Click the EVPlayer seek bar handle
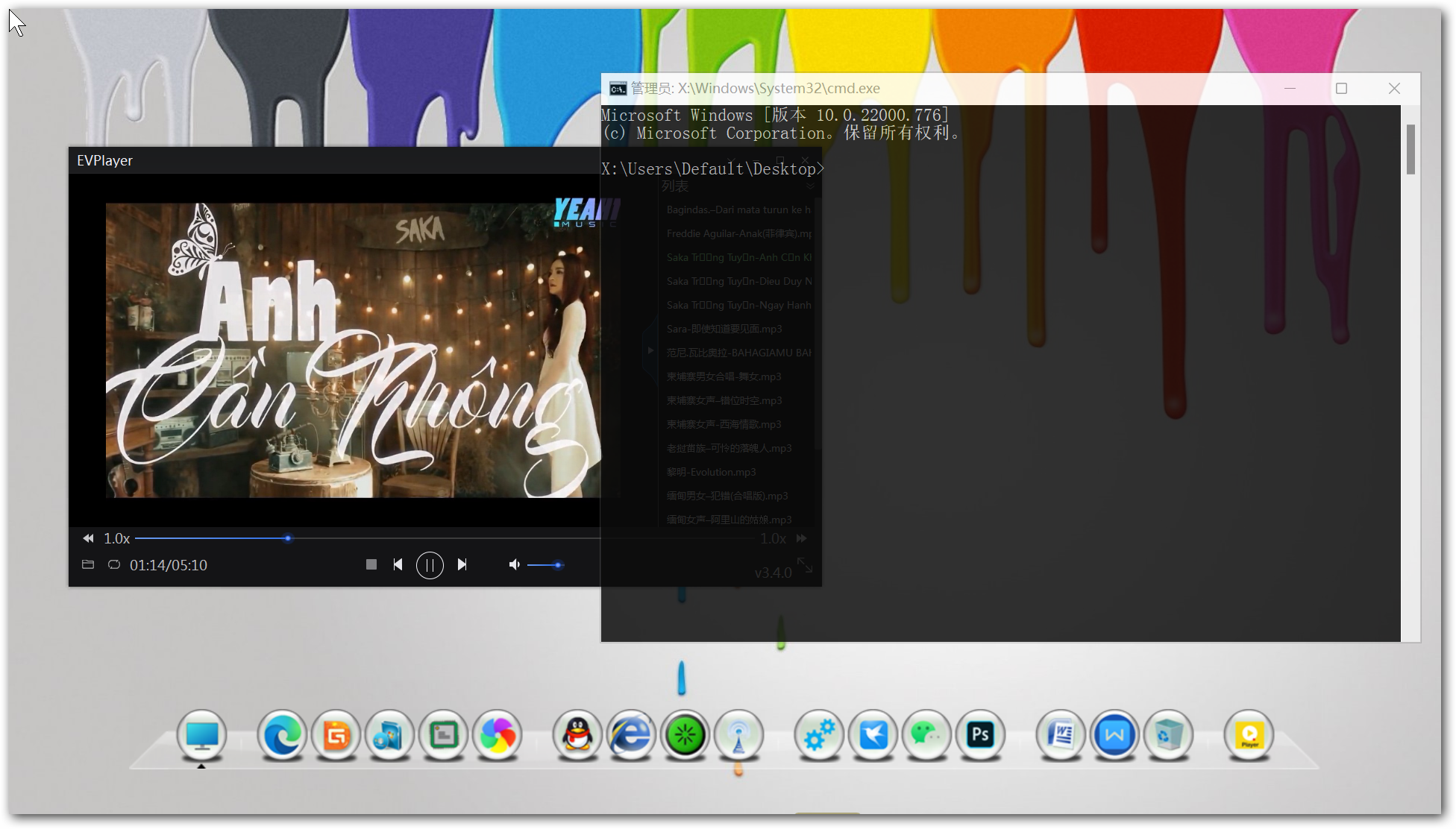The height and width of the screenshot is (829, 1456). click(x=288, y=538)
